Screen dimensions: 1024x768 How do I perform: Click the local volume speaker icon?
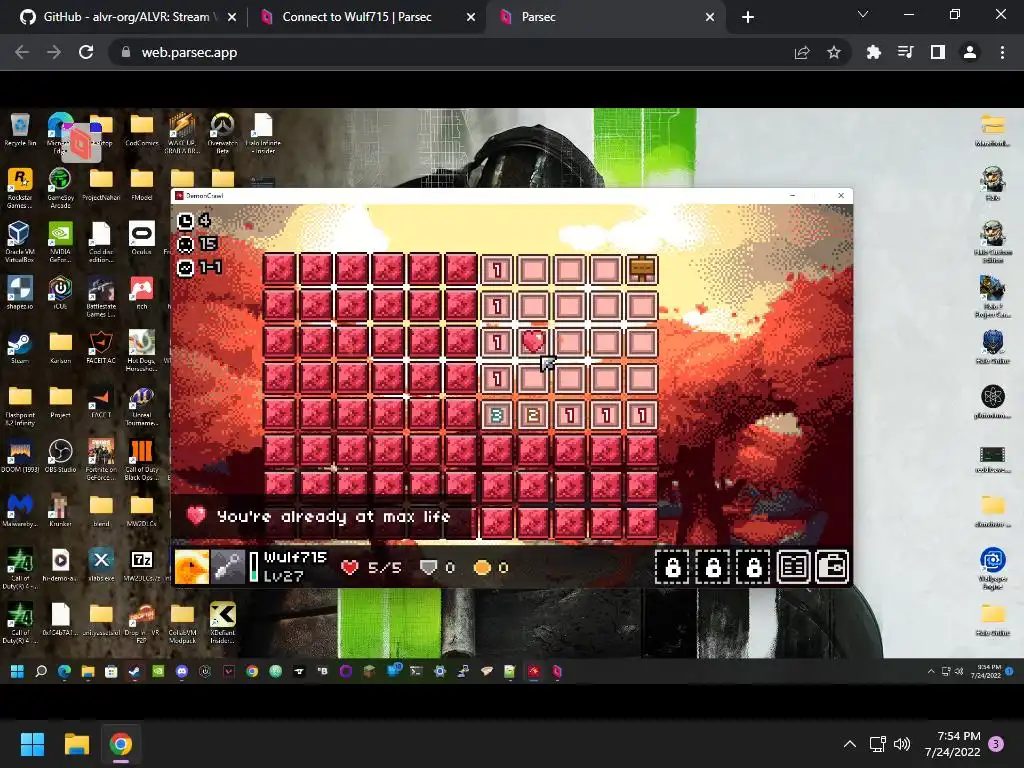coord(902,744)
